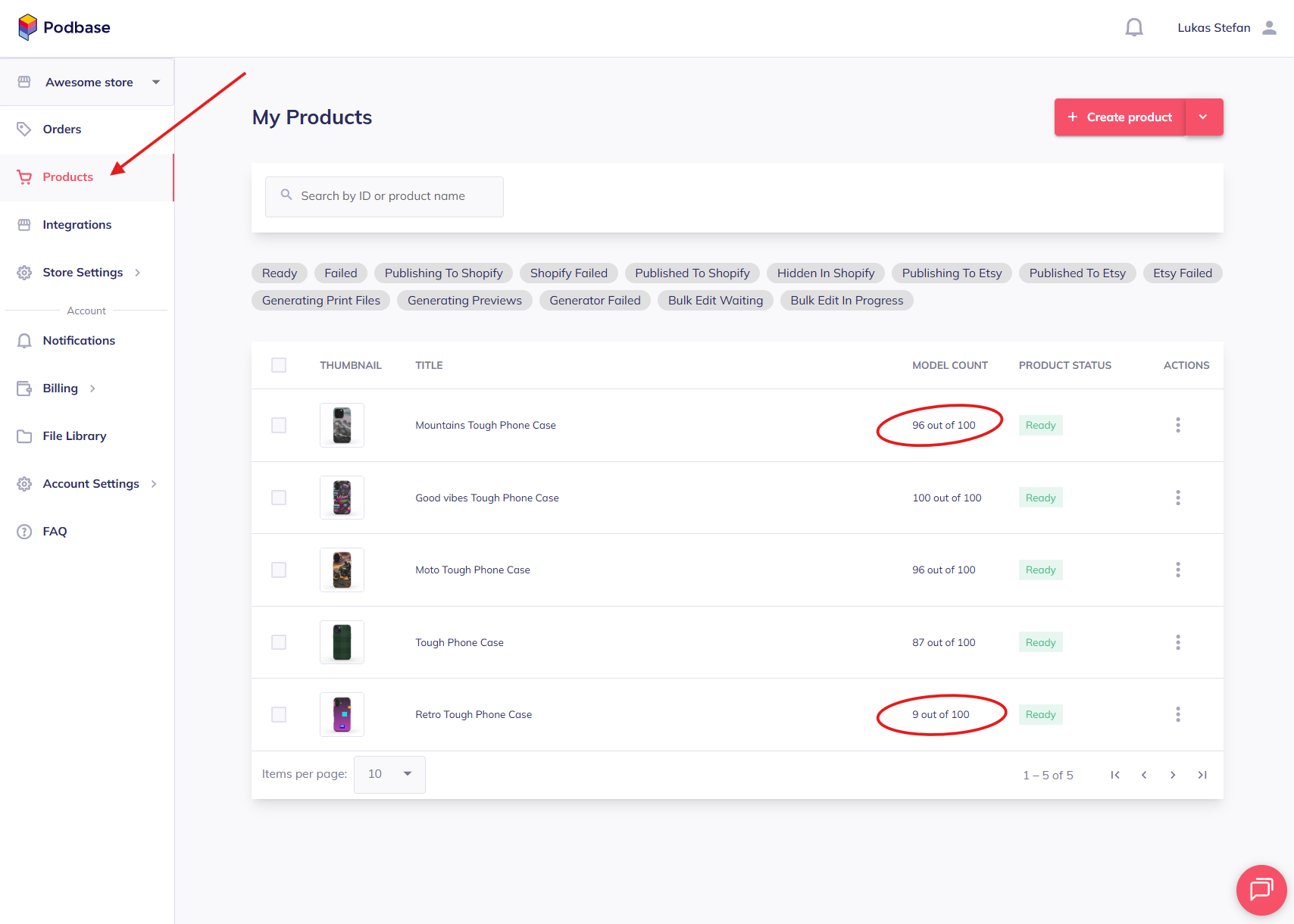This screenshot has width=1294, height=924.
Task: Click the Podbase logo
Action: click(x=64, y=28)
